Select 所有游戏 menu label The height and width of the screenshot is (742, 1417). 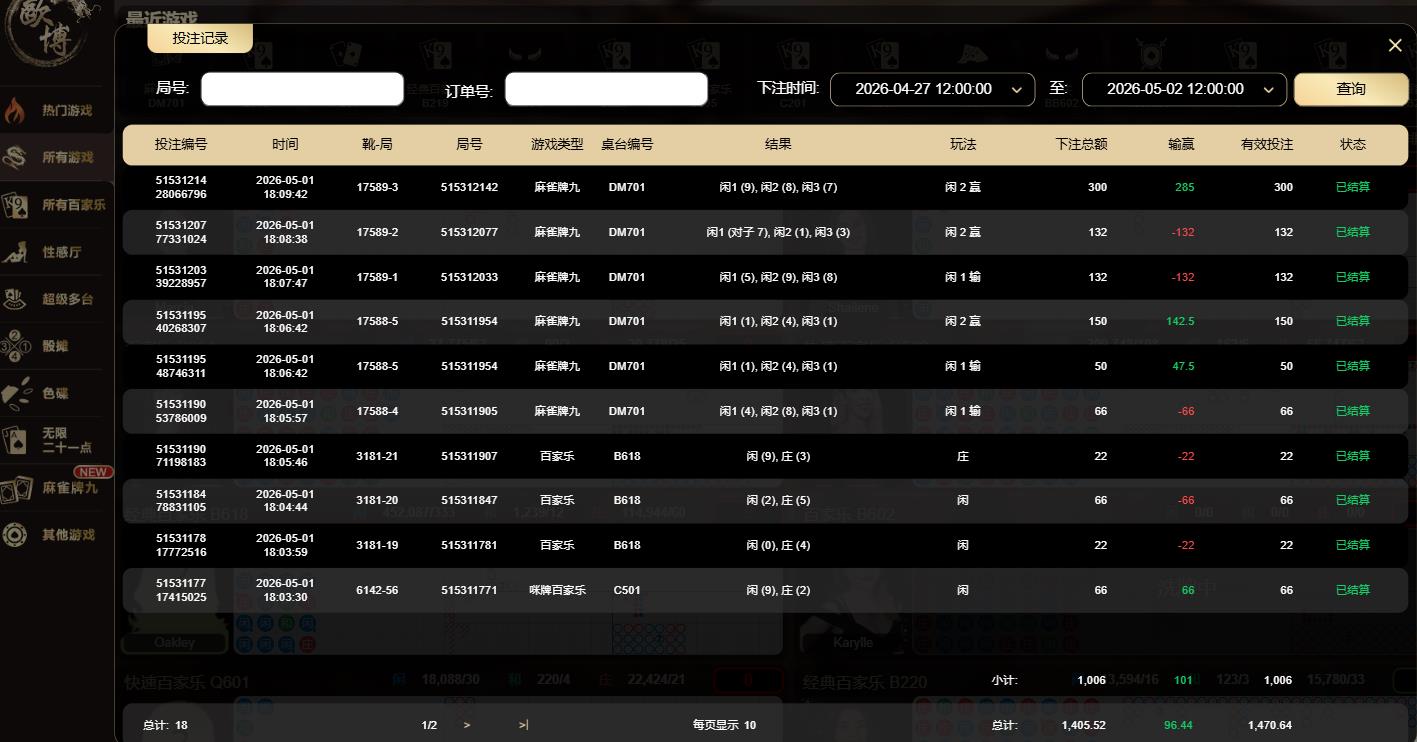[x=67, y=158]
